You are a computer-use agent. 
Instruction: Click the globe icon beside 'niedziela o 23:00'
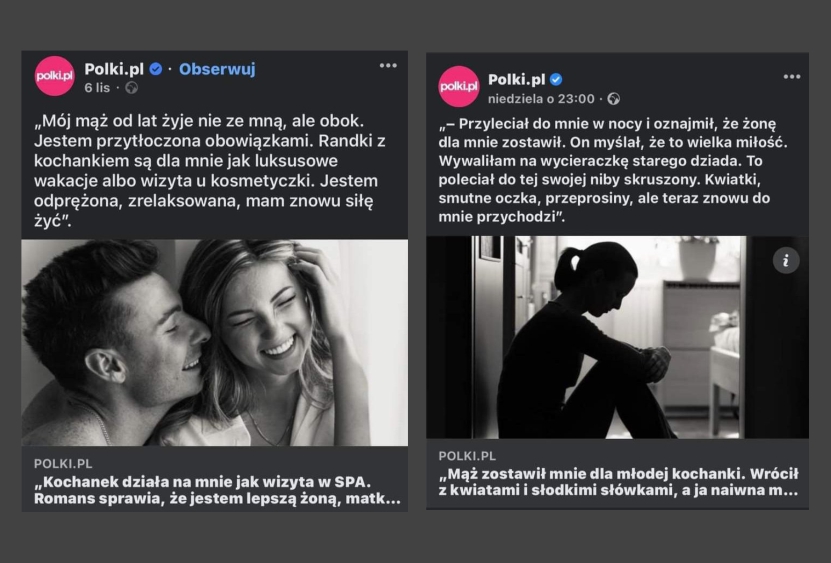(614, 99)
